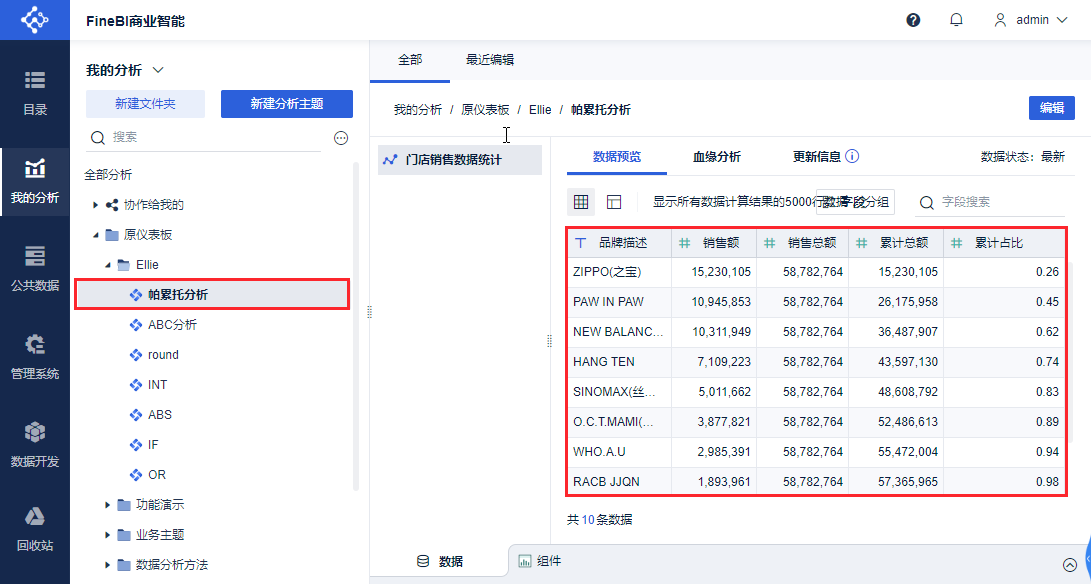Expand the 功能演示 folder
This screenshot has width=1091, height=584.
coord(108,505)
